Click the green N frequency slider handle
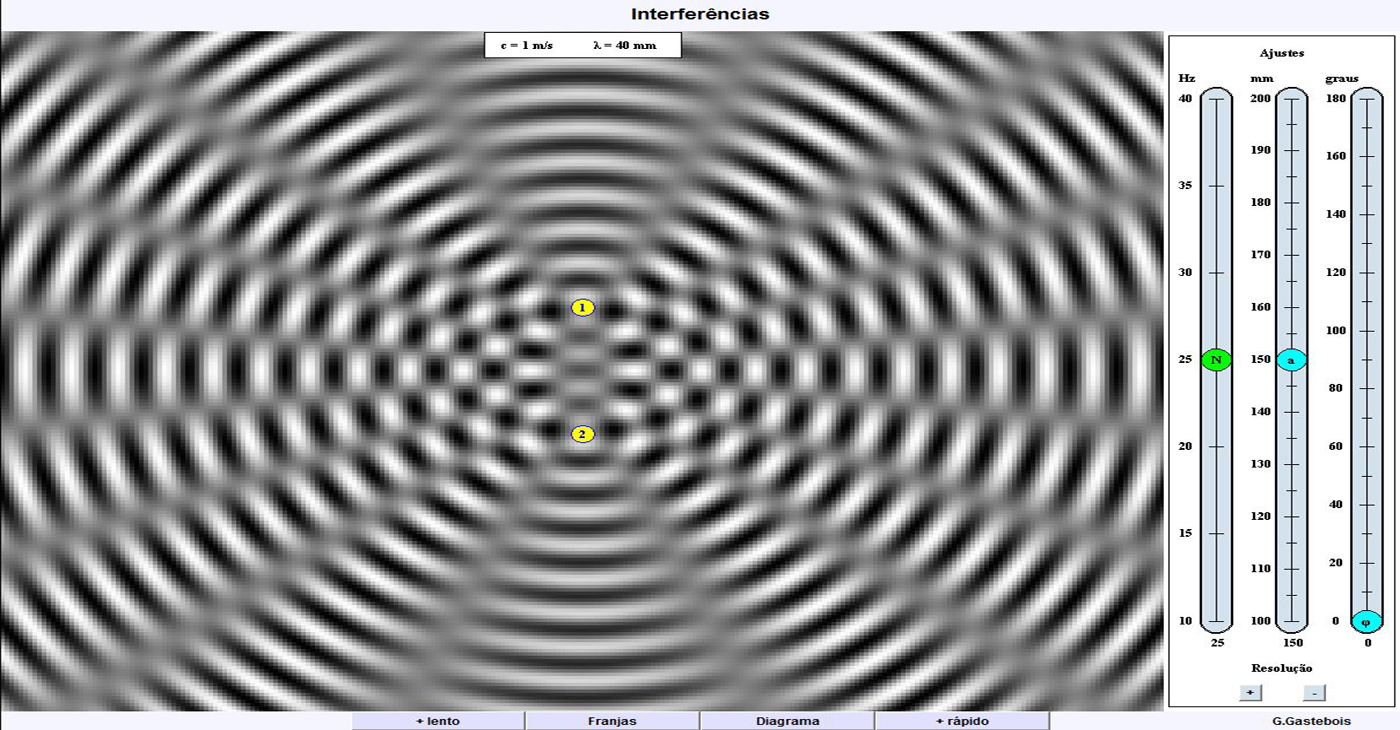The width and height of the screenshot is (1400, 730). pyautogui.click(x=1216, y=360)
